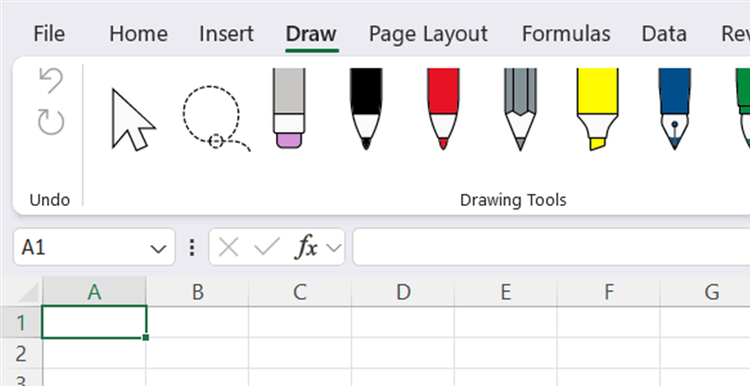Viewport: 750px width, 386px height.
Task: Click the Cancel X in formula bar
Action: click(x=228, y=247)
